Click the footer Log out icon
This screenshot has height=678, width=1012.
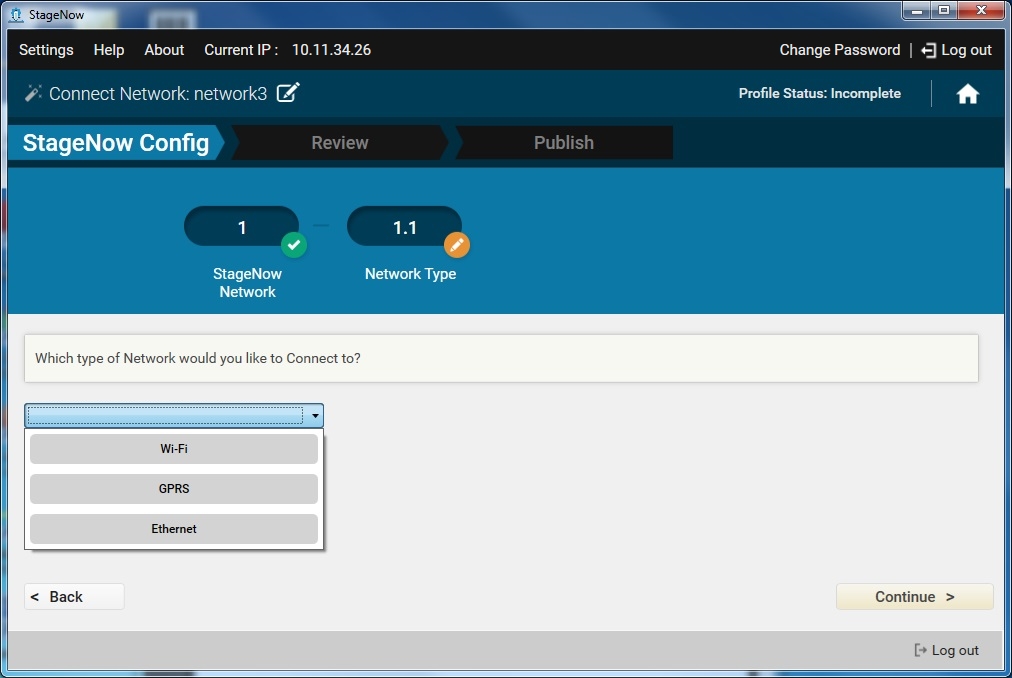coord(921,650)
